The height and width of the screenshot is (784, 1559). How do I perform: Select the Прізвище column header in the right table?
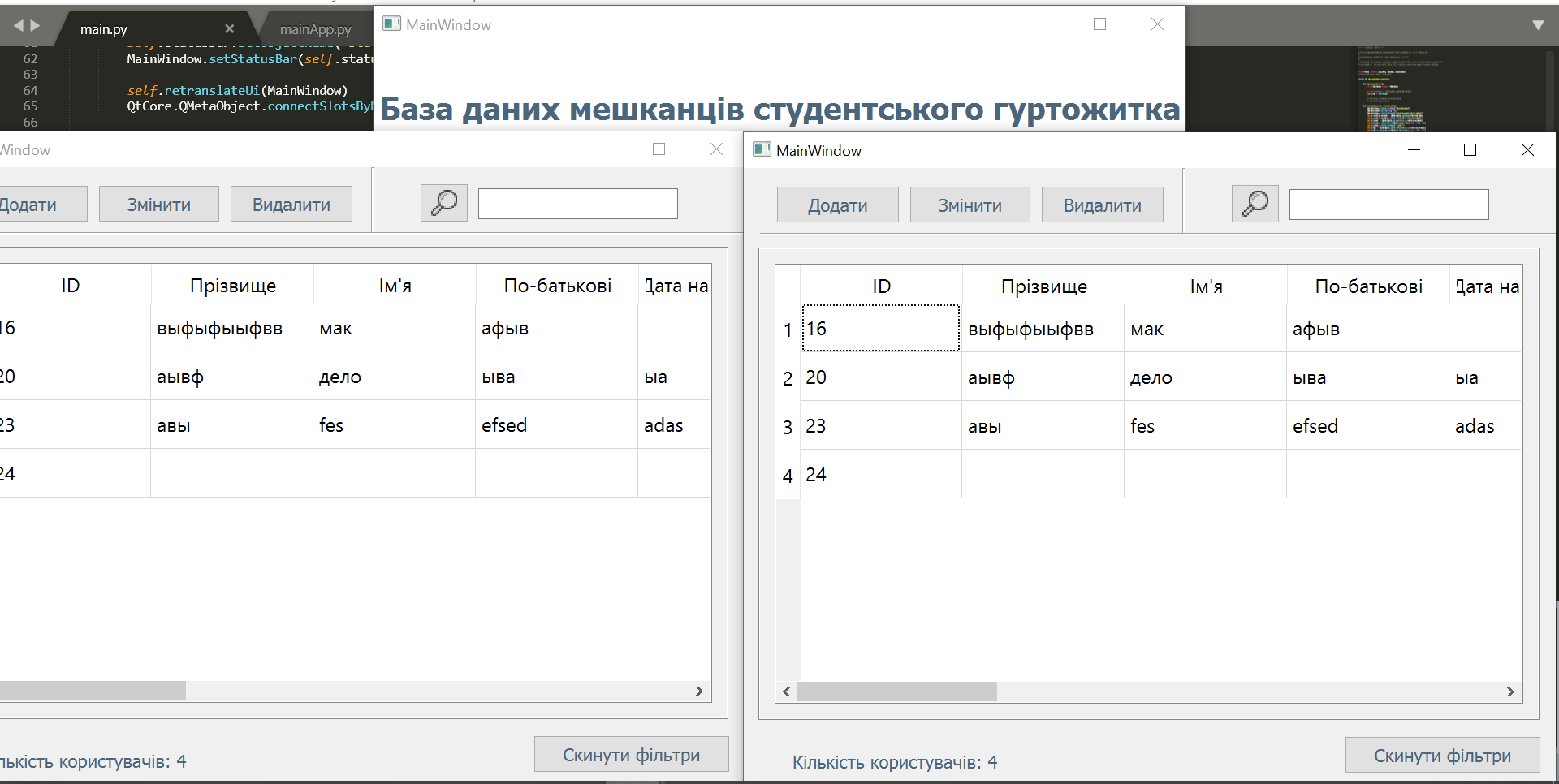[1043, 286]
